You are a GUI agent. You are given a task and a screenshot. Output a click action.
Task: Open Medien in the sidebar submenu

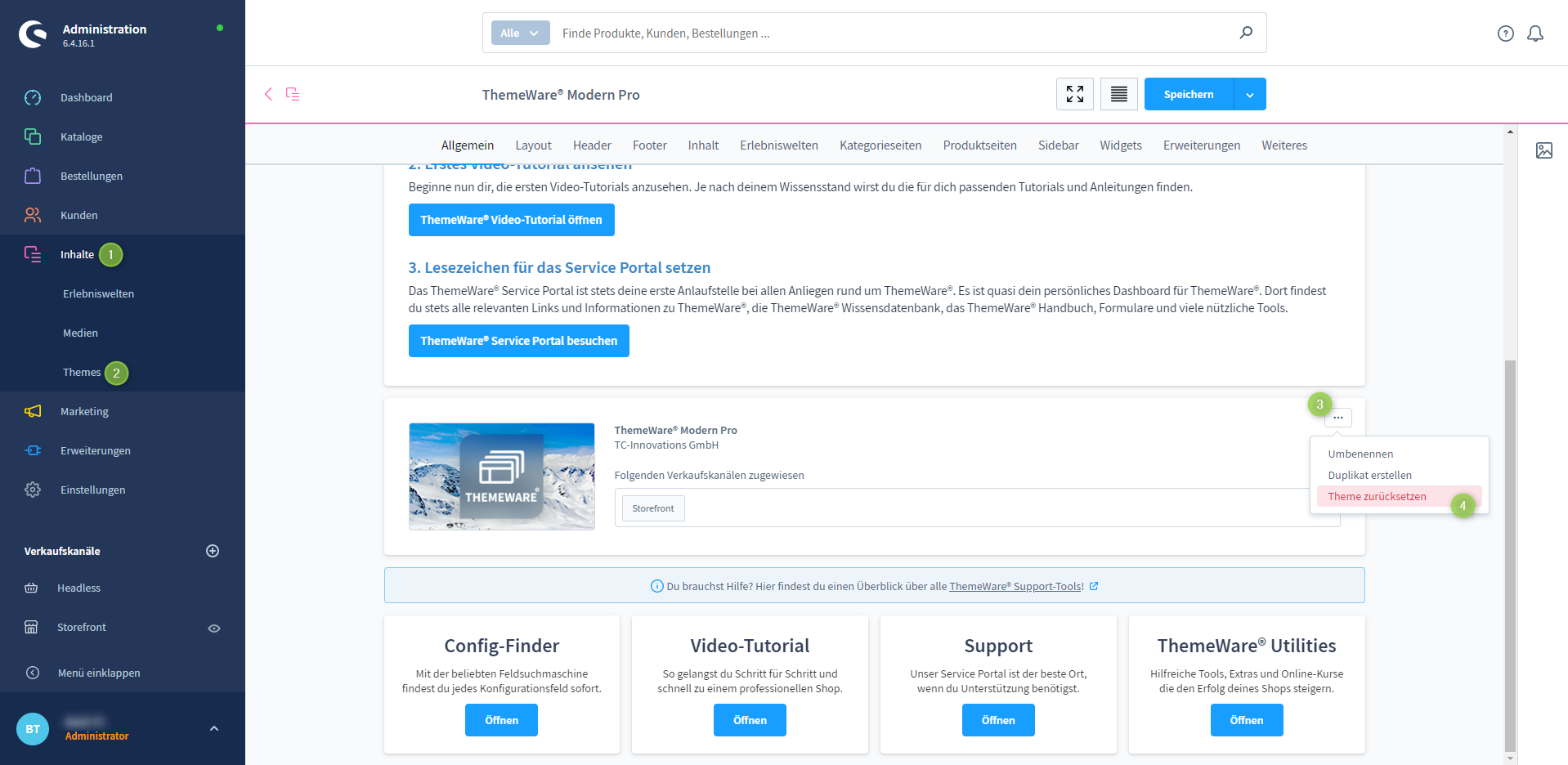point(80,333)
